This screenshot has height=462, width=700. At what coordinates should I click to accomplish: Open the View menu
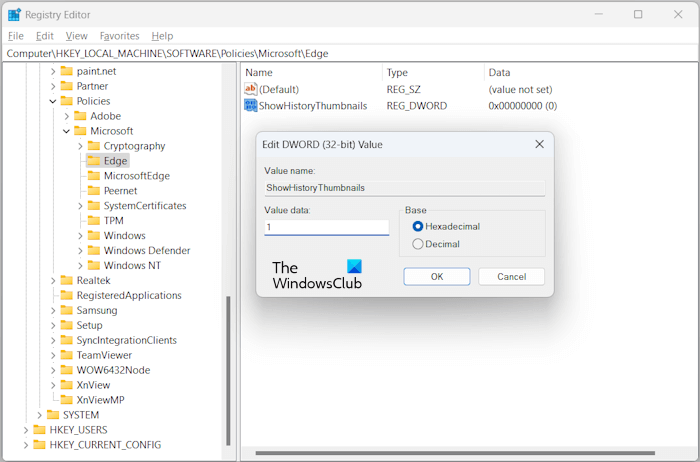(x=76, y=36)
